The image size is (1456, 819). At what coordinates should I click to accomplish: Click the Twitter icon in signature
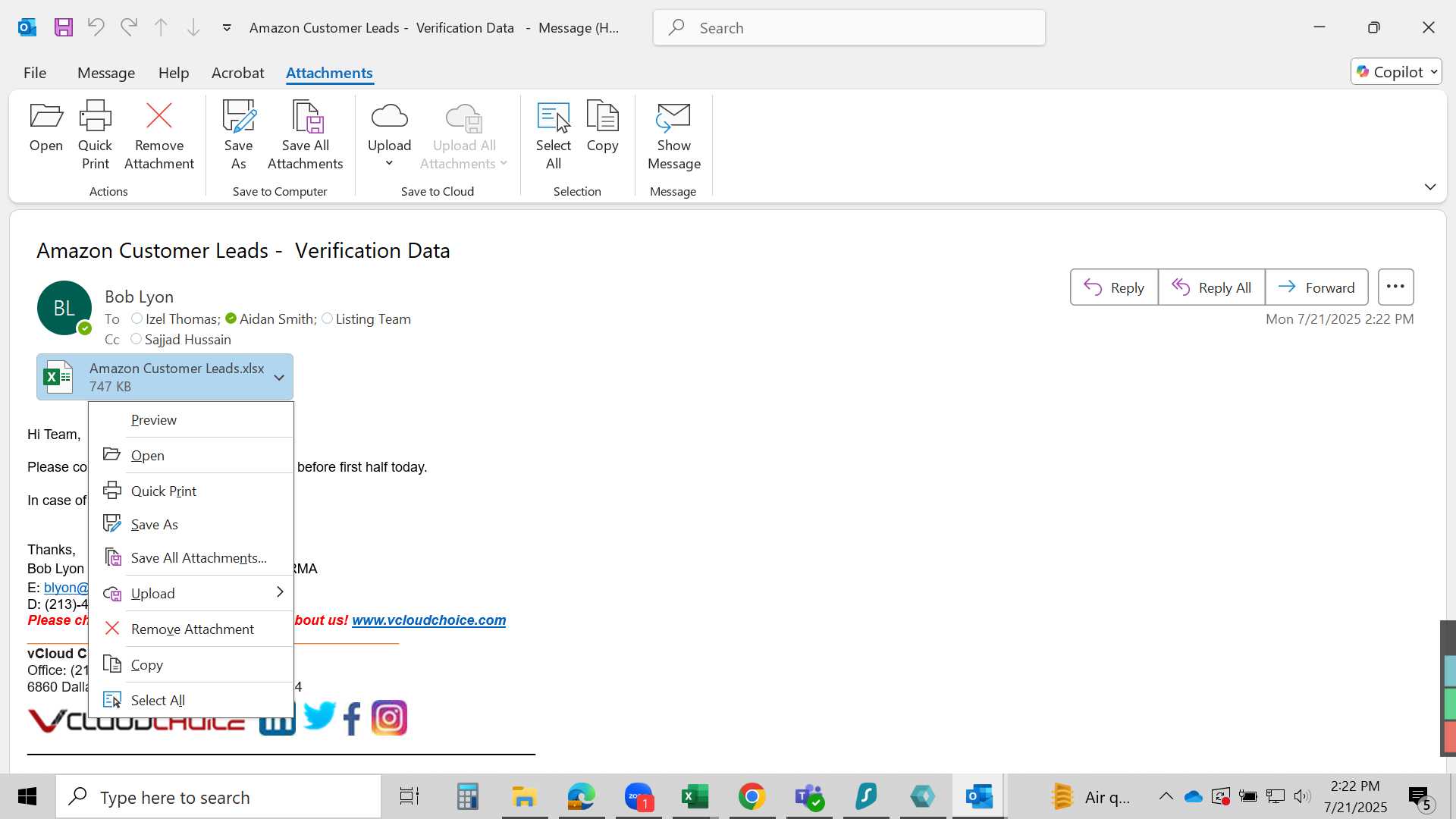coord(319,717)
